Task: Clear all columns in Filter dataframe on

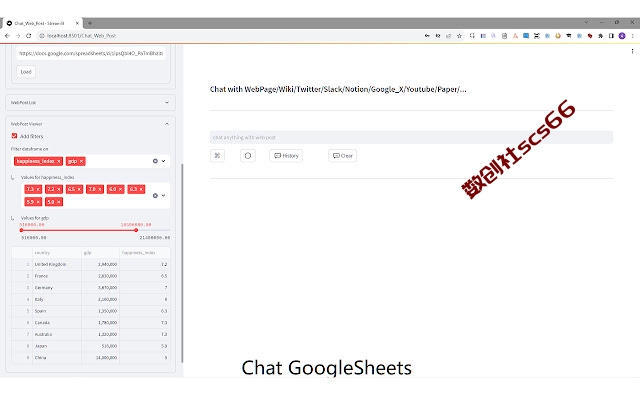Action: coord(155,161)
